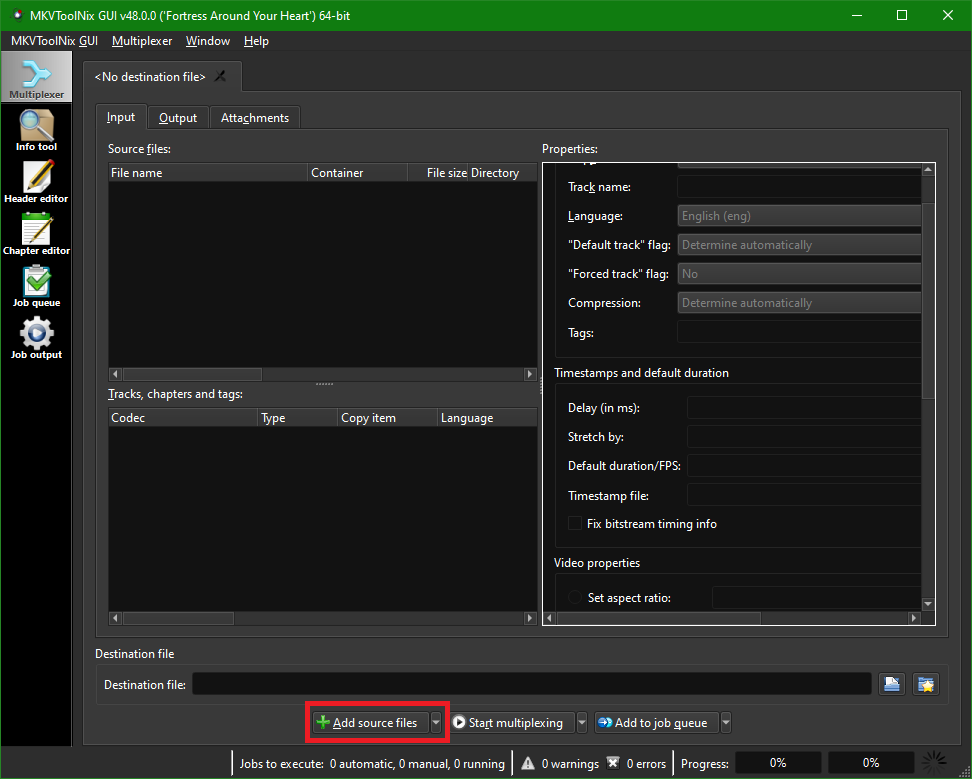Click Start multiplexing button
This screenshot has width=972, height=779.
point(512,723)
